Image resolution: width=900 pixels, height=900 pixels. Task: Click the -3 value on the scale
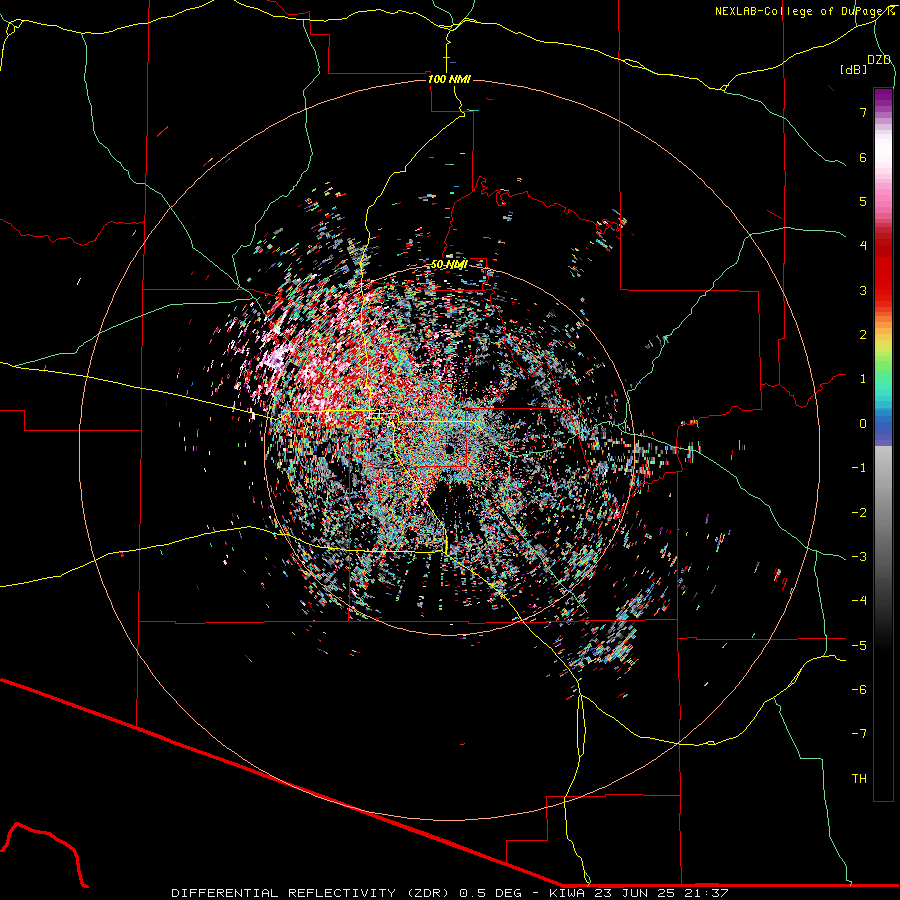click(x=859, y=557)
